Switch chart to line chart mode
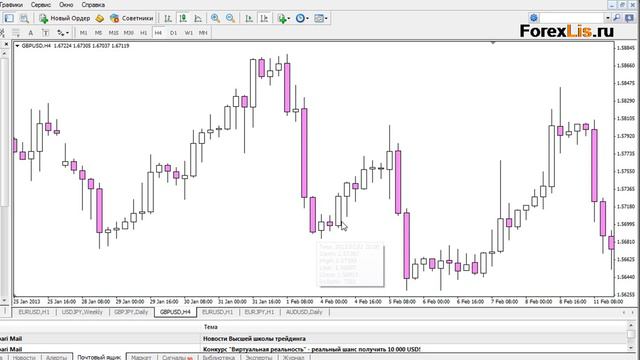 tap(198, 18)
